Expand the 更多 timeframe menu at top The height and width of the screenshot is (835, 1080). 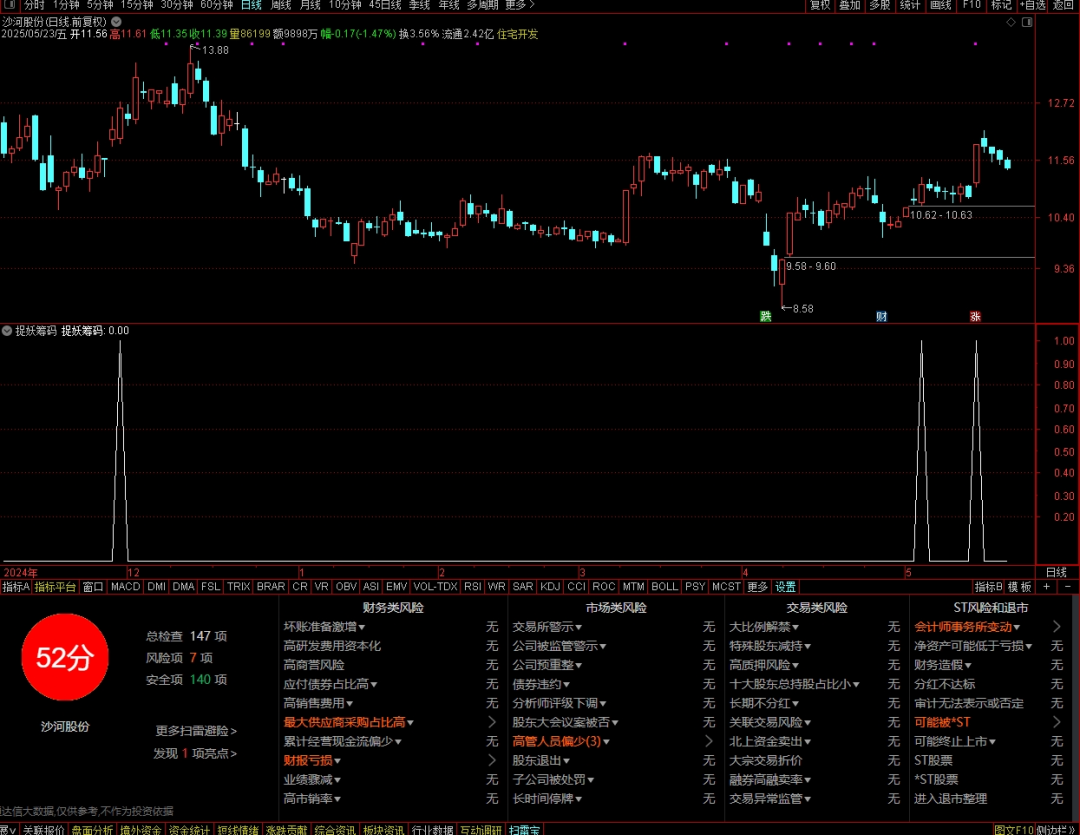click(520, 5)
